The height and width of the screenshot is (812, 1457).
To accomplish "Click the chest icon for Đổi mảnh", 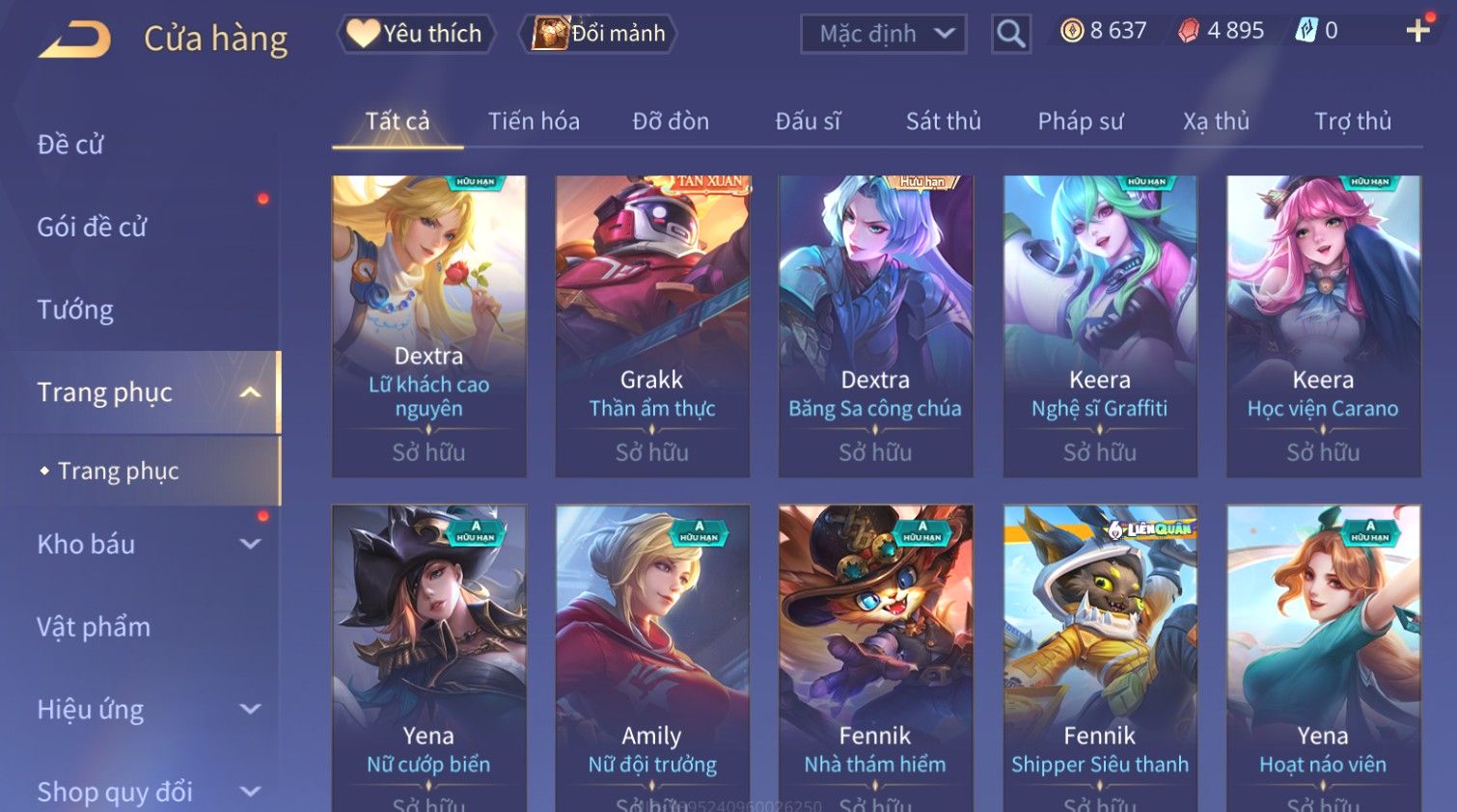I will pos(550,34).
